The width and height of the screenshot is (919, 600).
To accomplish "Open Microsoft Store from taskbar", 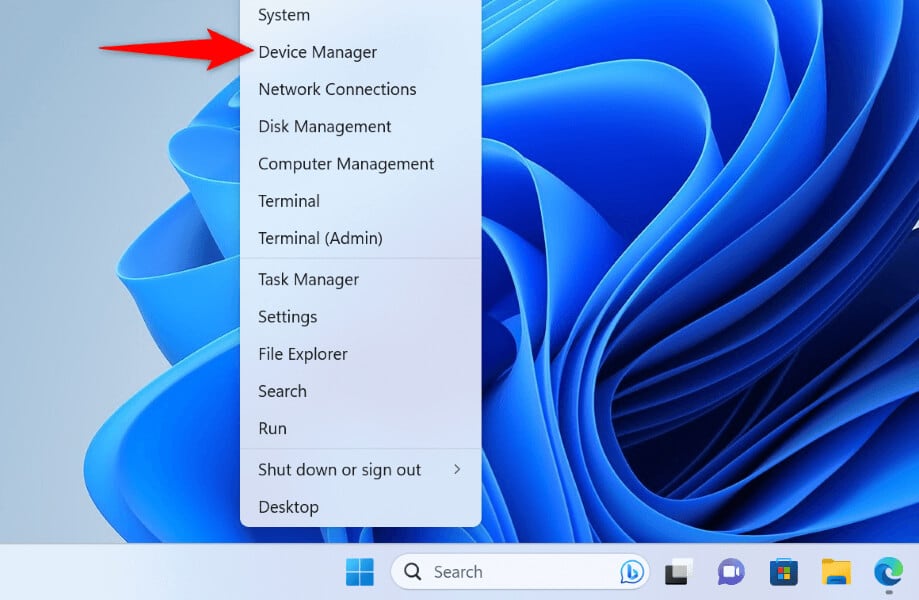I will tap(784, 571).
